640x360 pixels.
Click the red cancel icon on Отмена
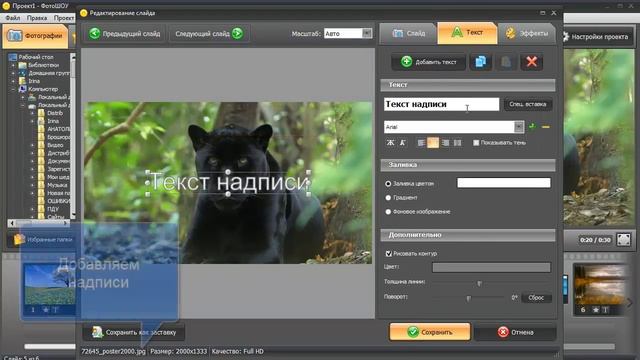pos(503,332)
